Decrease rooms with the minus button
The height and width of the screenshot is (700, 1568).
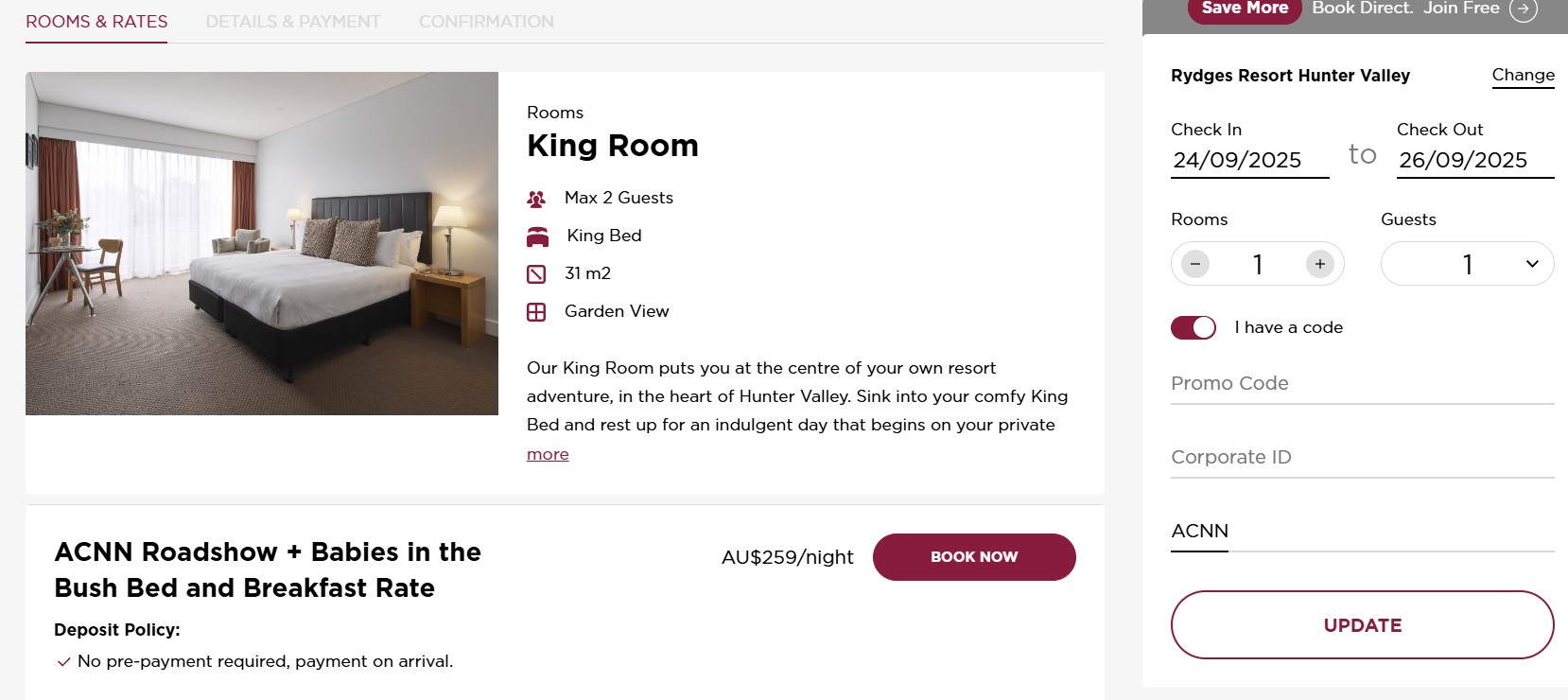1195,264
